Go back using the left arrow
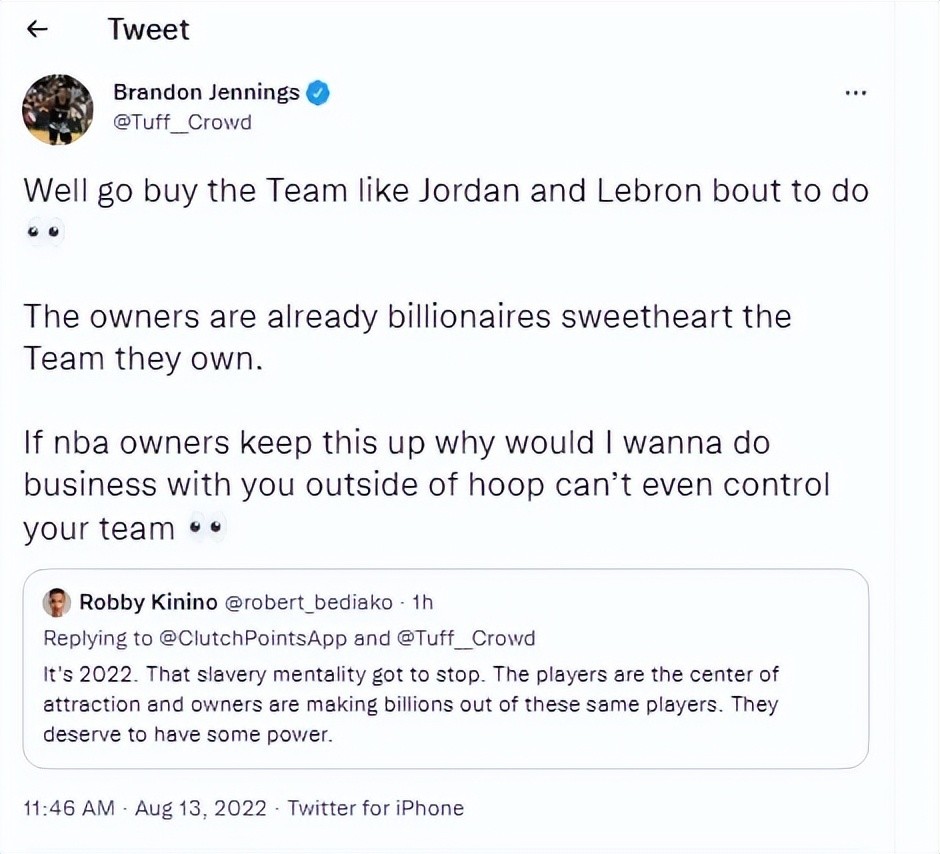Viewport: 940px width, 854px height. click(x=38, y=29)
